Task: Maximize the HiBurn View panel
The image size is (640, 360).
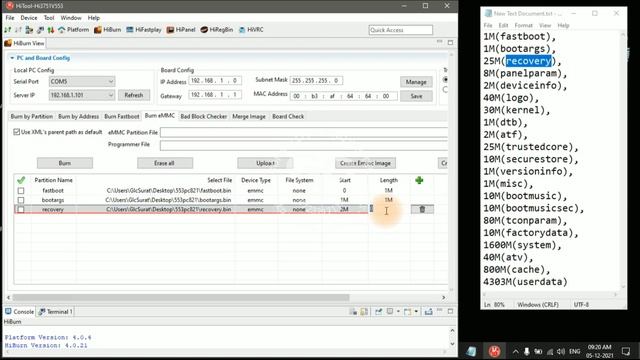Action: [450, 42]
